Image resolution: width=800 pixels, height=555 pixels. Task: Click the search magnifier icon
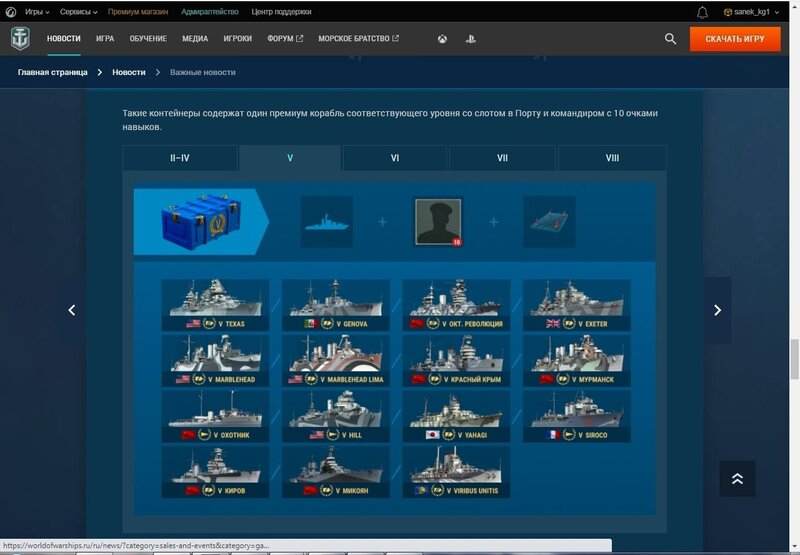[670, 39]
